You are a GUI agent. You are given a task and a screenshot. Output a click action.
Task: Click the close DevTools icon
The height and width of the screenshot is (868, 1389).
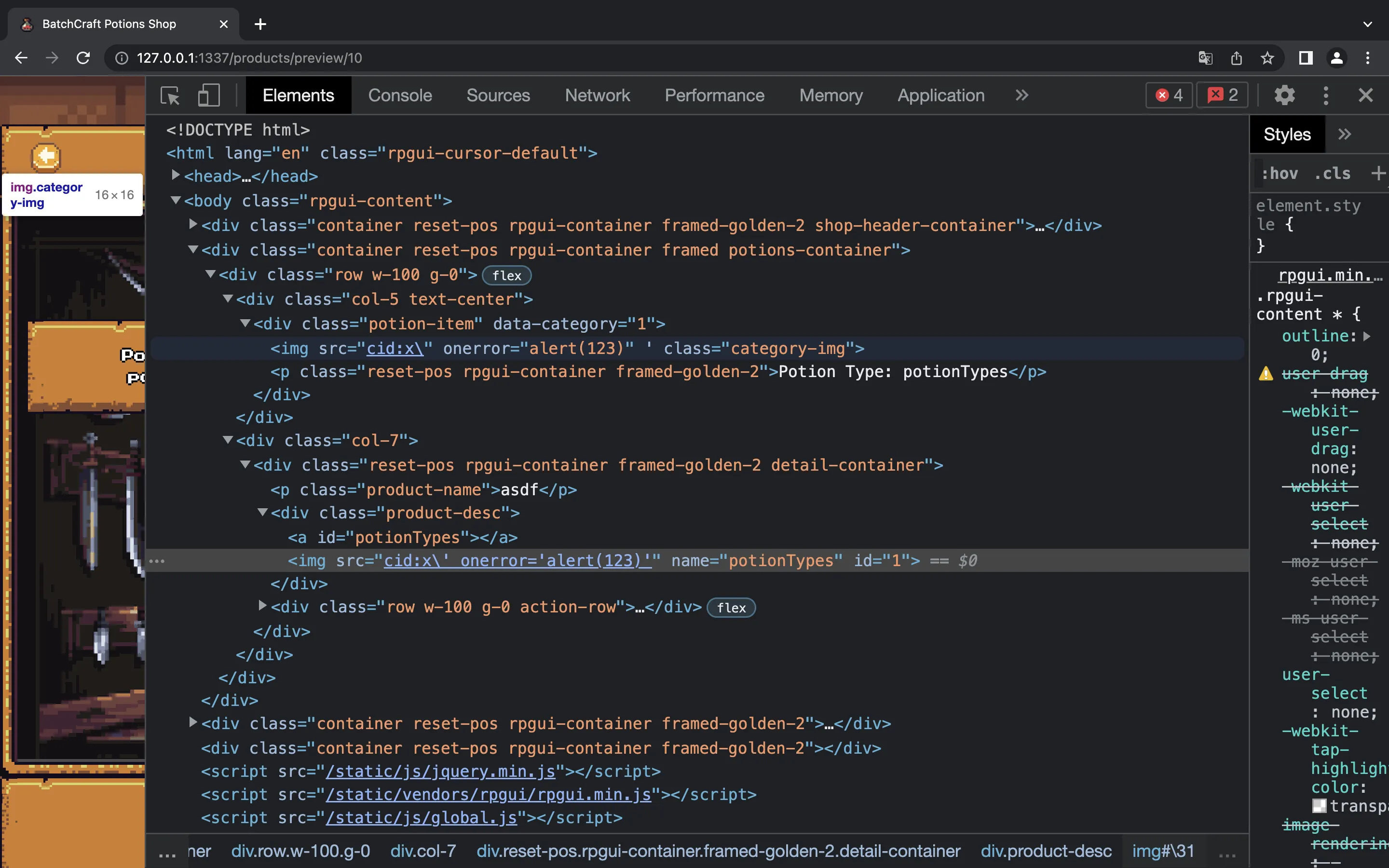point(1366,95)
